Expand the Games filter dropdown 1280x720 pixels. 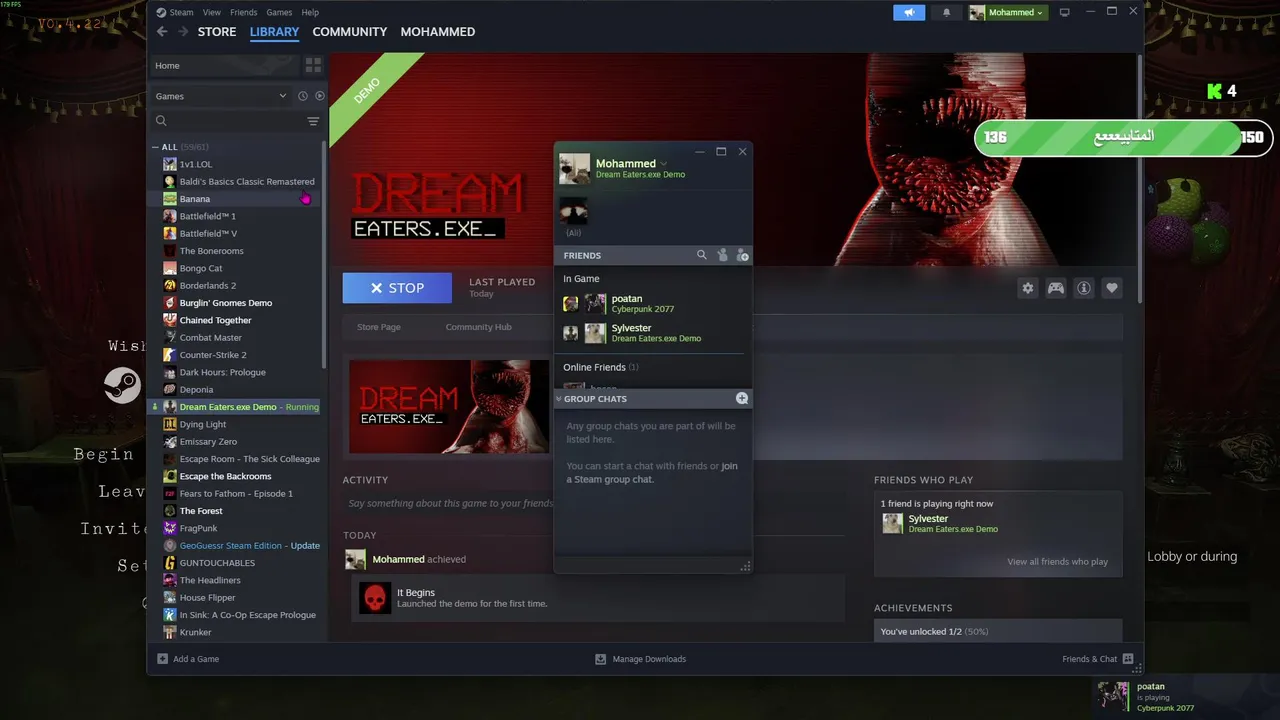click(x=221, y=96)
